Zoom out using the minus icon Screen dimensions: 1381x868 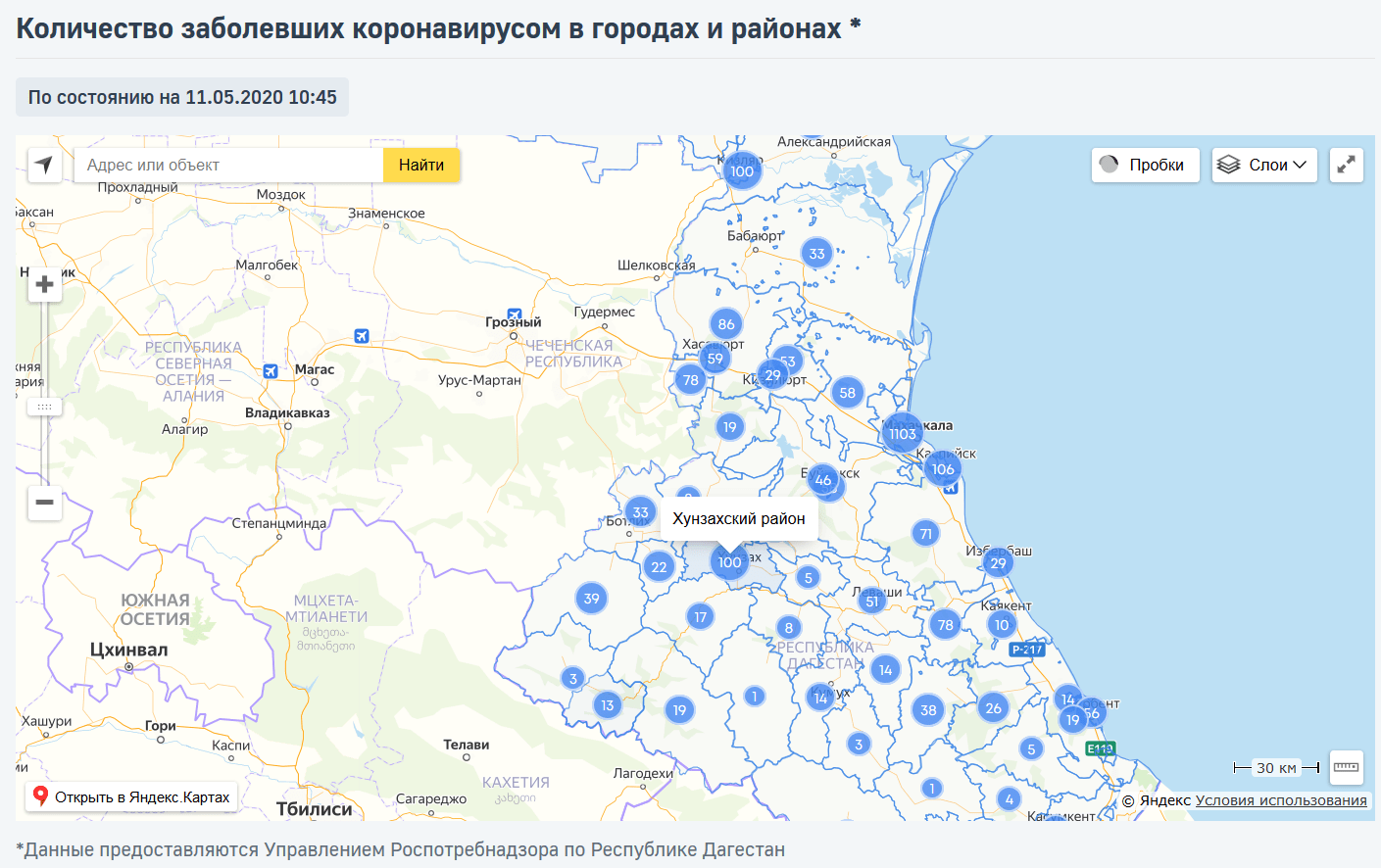click(x=44, y=503)
